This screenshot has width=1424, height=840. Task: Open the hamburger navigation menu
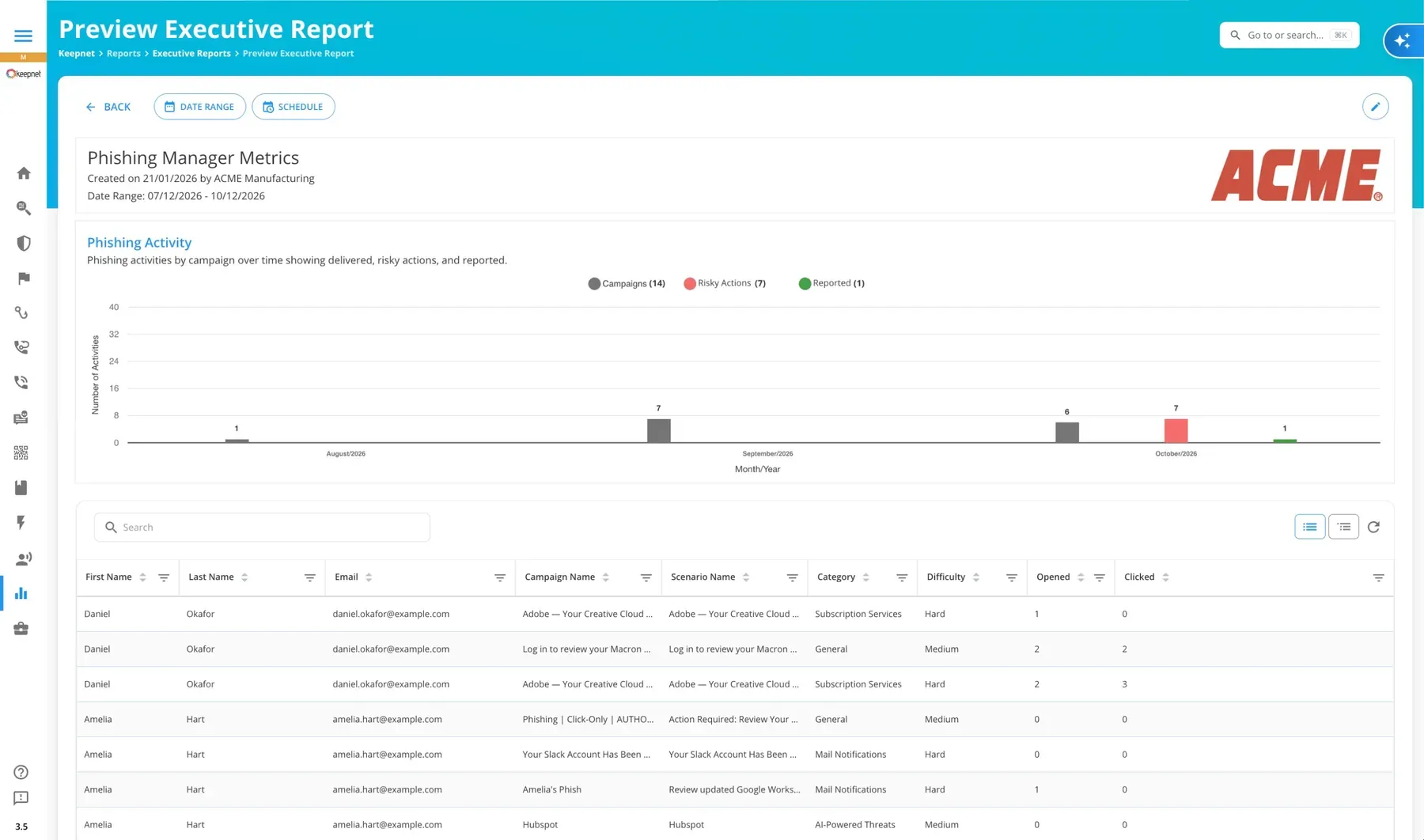coord(23,36)
